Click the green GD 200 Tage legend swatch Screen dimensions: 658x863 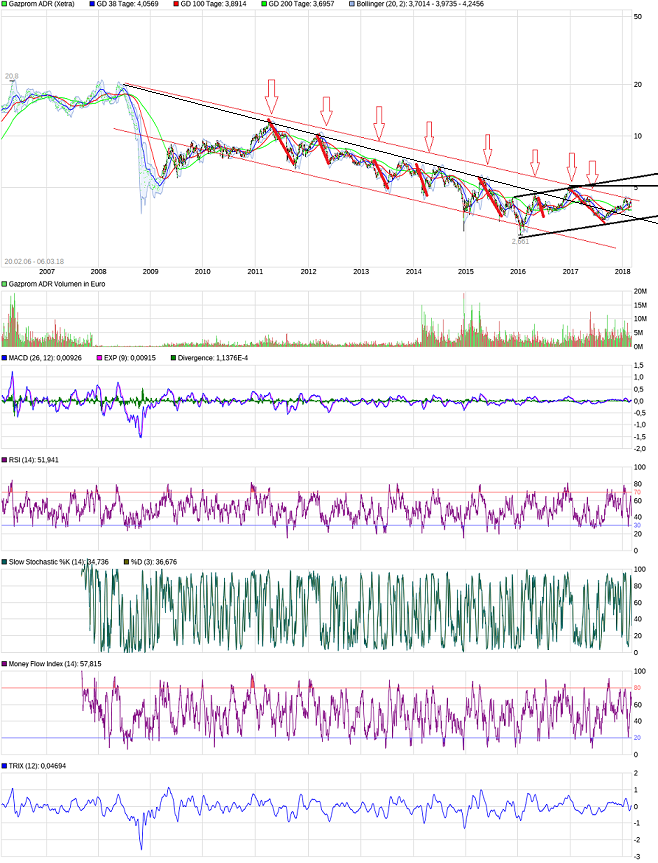(x=264, y=4)
